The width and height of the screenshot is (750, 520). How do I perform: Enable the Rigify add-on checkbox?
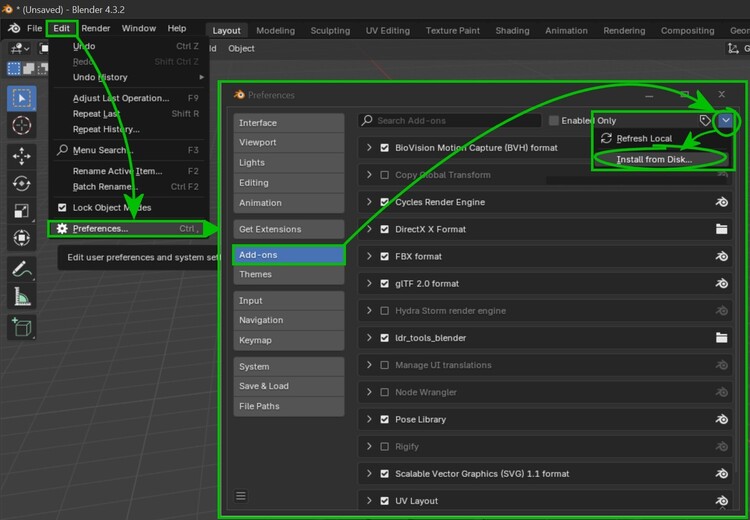[x=385, y=447]
